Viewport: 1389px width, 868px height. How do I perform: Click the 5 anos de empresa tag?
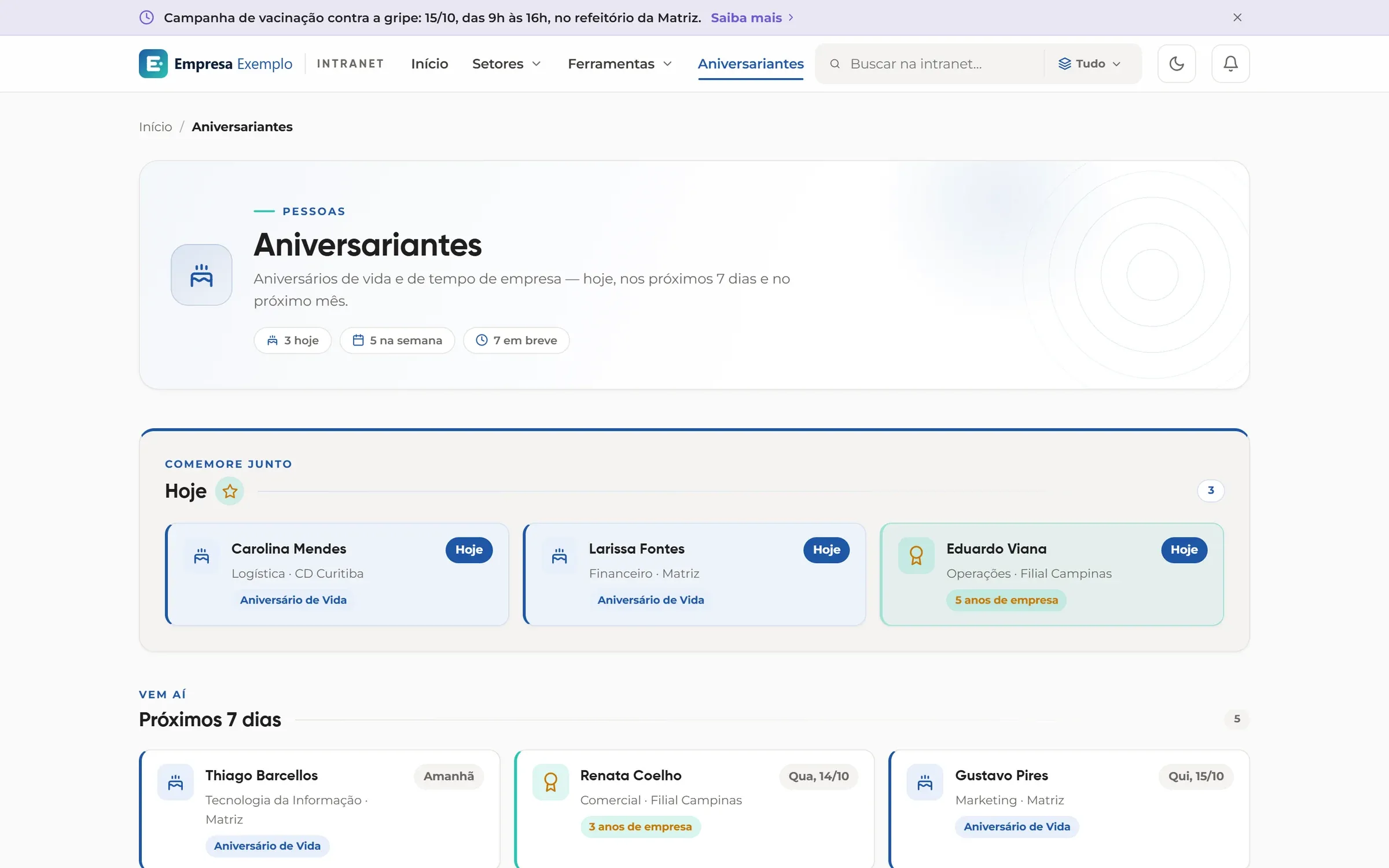pyautogui.click(x=1006, y=600)
